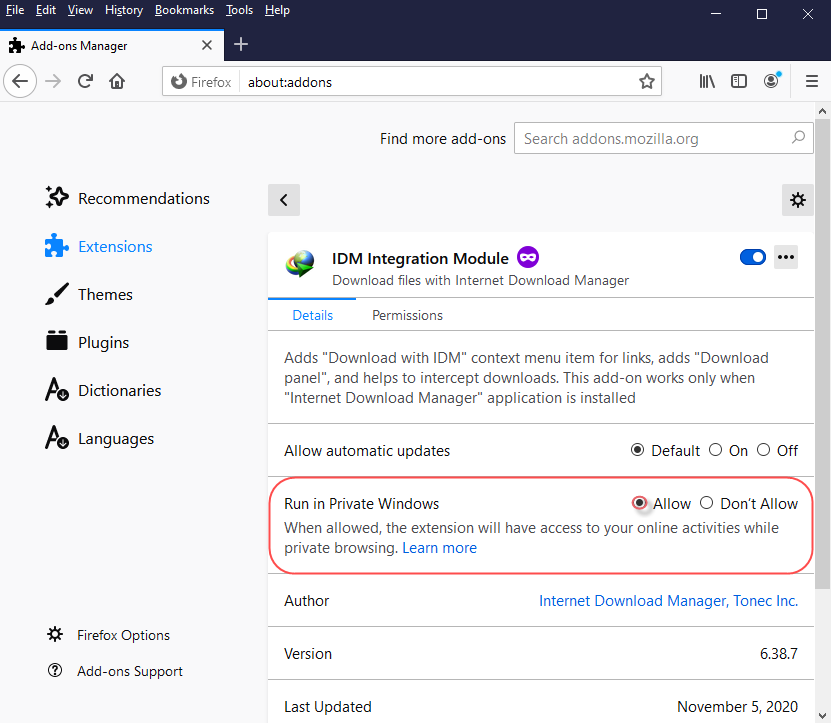
Task: Open Firefox Options link
Action: 109,635
